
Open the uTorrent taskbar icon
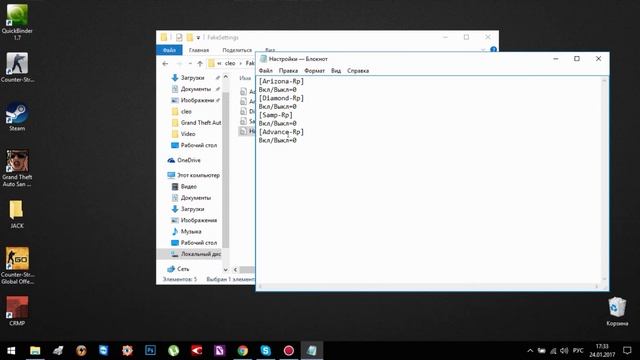pos(173,350)
